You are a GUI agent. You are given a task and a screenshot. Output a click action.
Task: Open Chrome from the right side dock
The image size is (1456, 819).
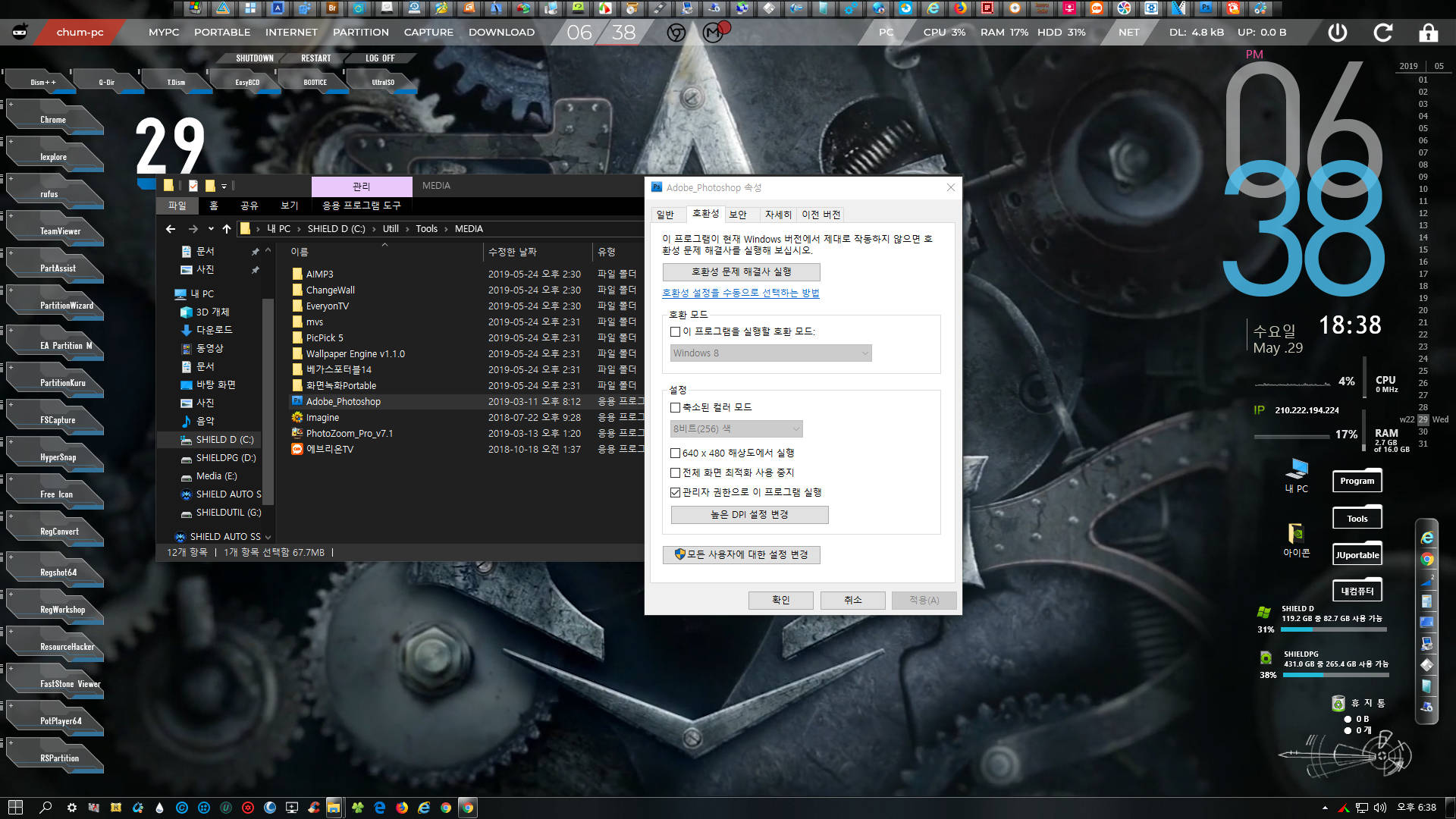tap(1427, 560)
